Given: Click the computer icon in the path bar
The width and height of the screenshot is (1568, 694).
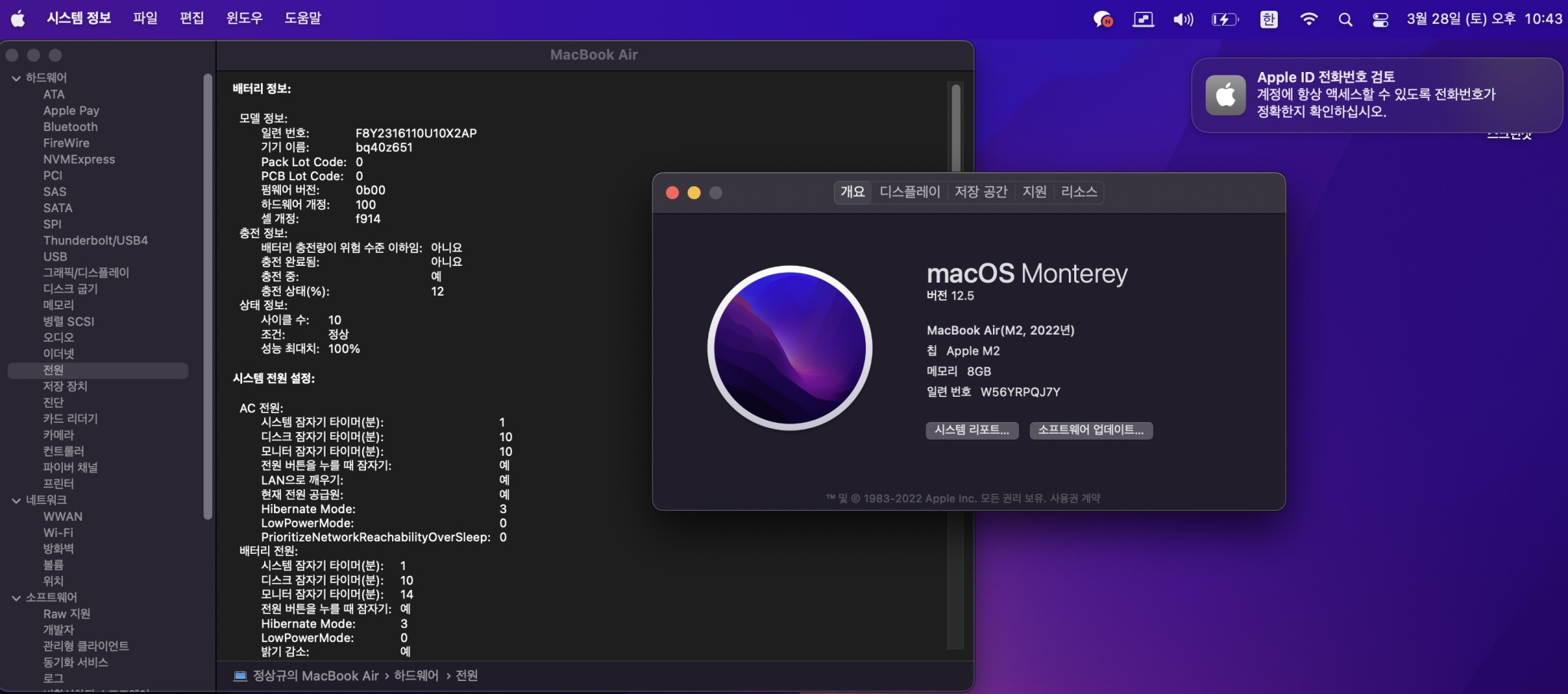Looking at the screenshot, I should pyautogui.click(x=240, y=676).
